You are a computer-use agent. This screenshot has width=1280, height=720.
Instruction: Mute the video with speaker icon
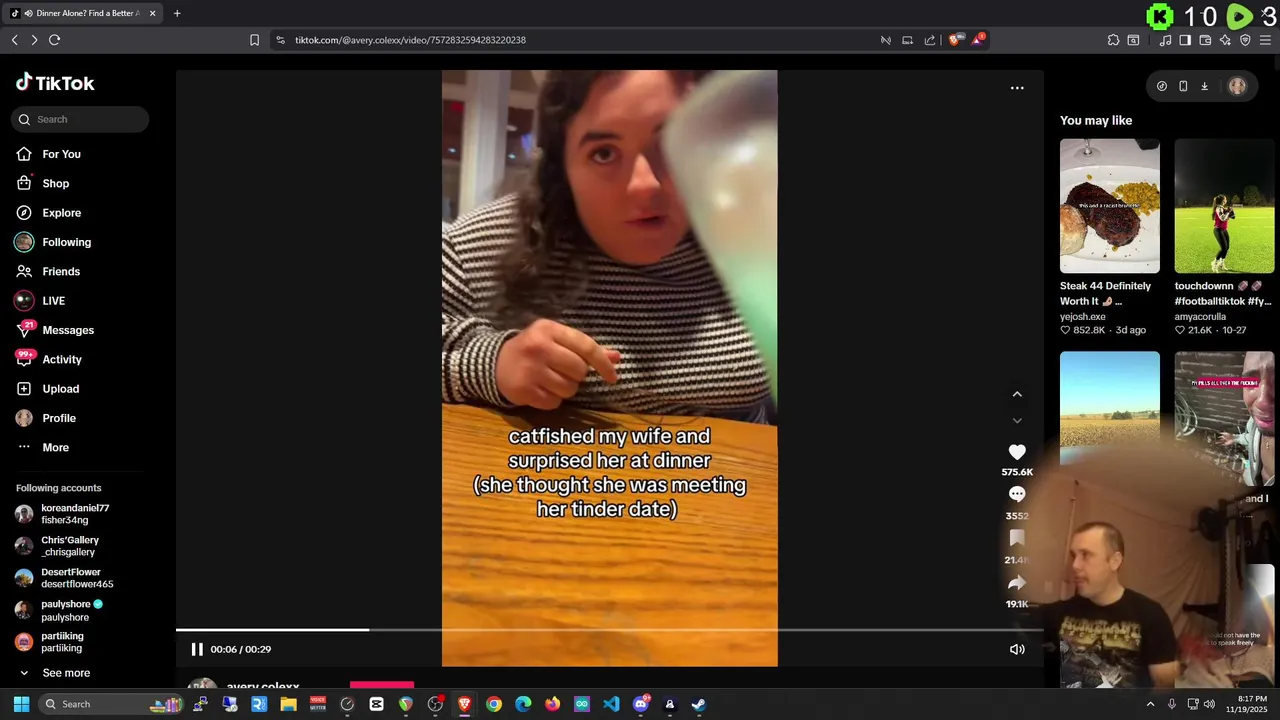pos(1017,649)
